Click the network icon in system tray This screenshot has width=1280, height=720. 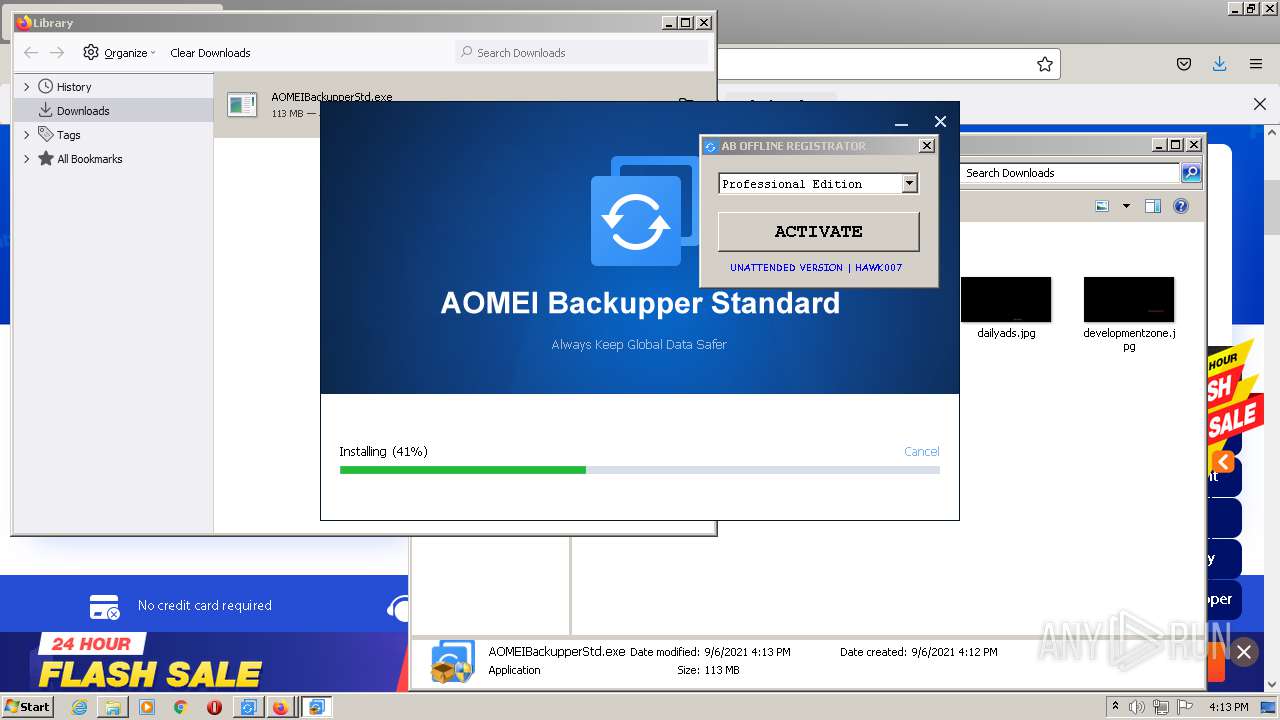click(x=1162, y=706)
